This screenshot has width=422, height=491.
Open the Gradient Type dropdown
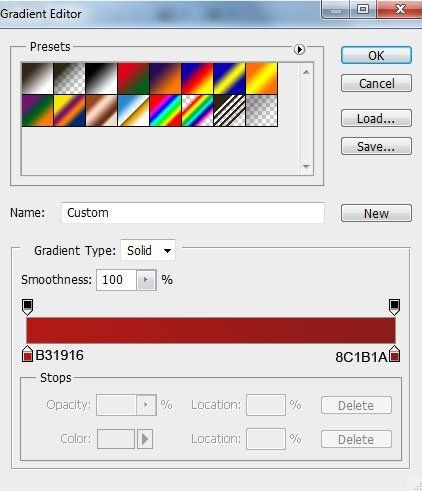[148, 250]
